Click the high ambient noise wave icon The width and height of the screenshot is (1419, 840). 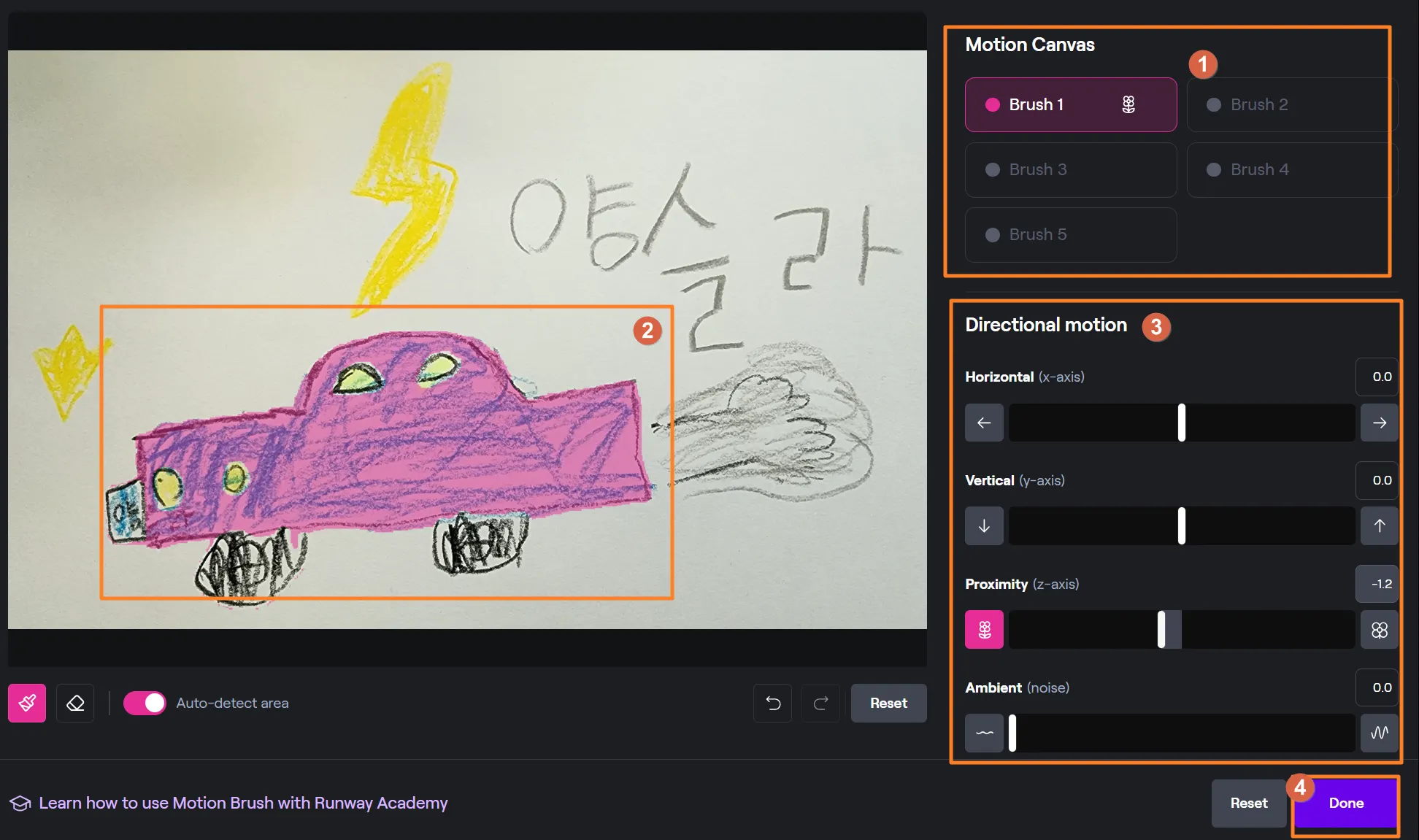[x=1379, y=733]
